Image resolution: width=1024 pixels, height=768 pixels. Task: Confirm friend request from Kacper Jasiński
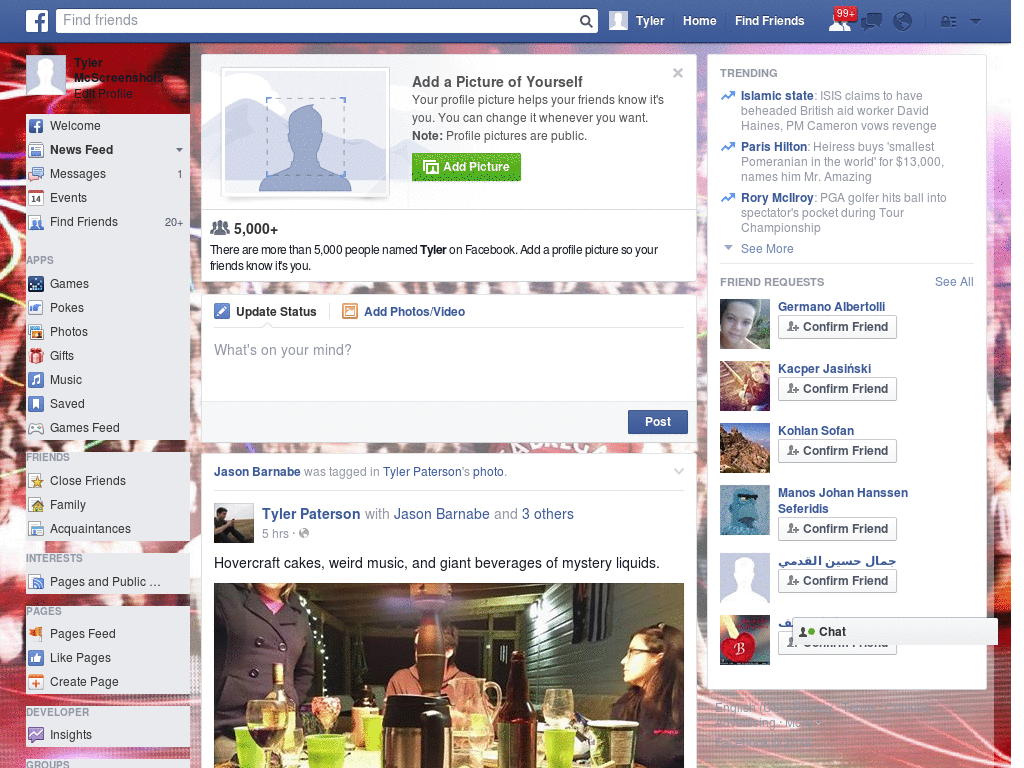click(x=837, y=389)
